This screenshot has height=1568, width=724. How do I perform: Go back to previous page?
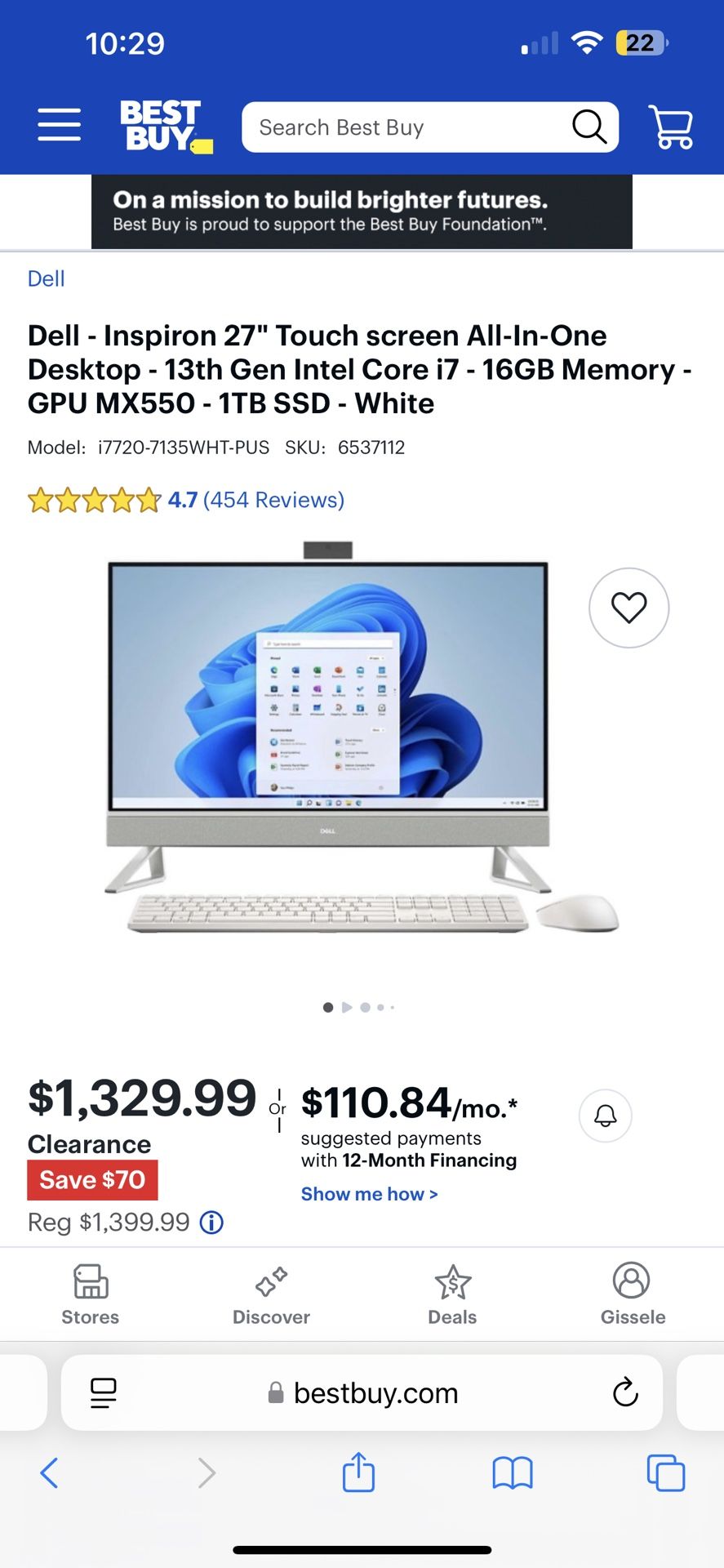coord(49,1473)
